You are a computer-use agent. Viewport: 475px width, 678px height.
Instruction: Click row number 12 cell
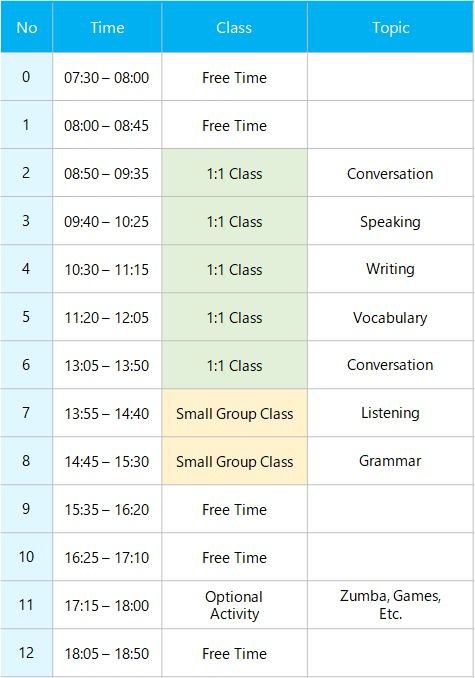[x=27, y=653]
